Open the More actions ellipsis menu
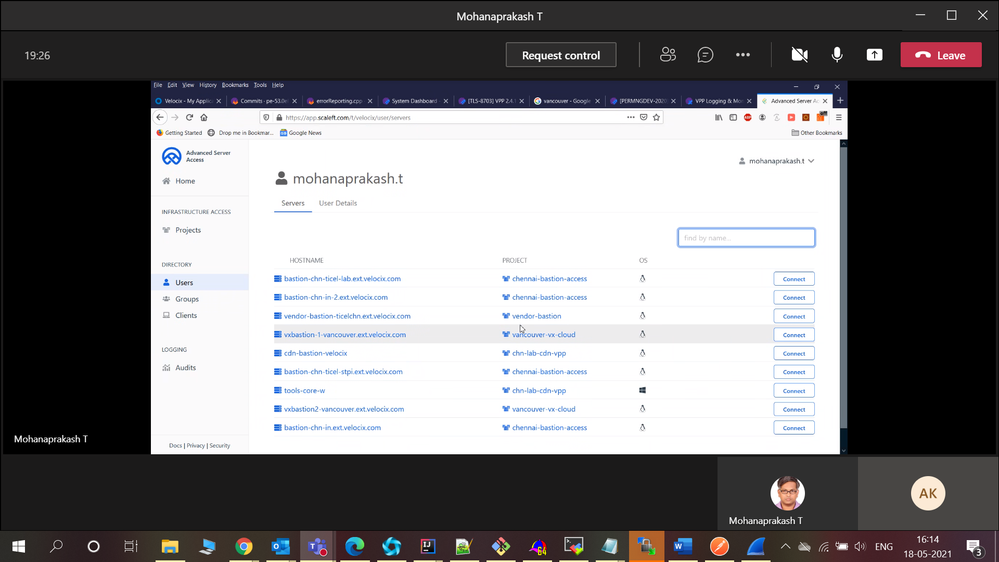The image size is (999, 562). [743, 55]
